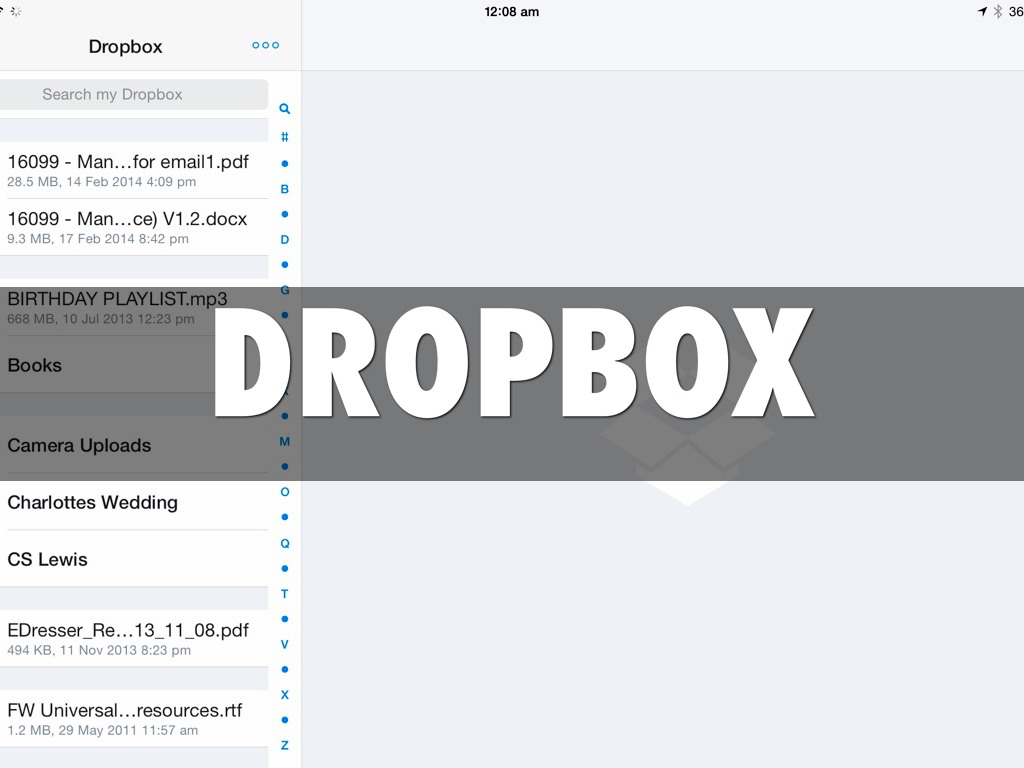Screen dimensions: 1024x768
Task: Jump to letter D in index bar
Action: pos(284,240)
